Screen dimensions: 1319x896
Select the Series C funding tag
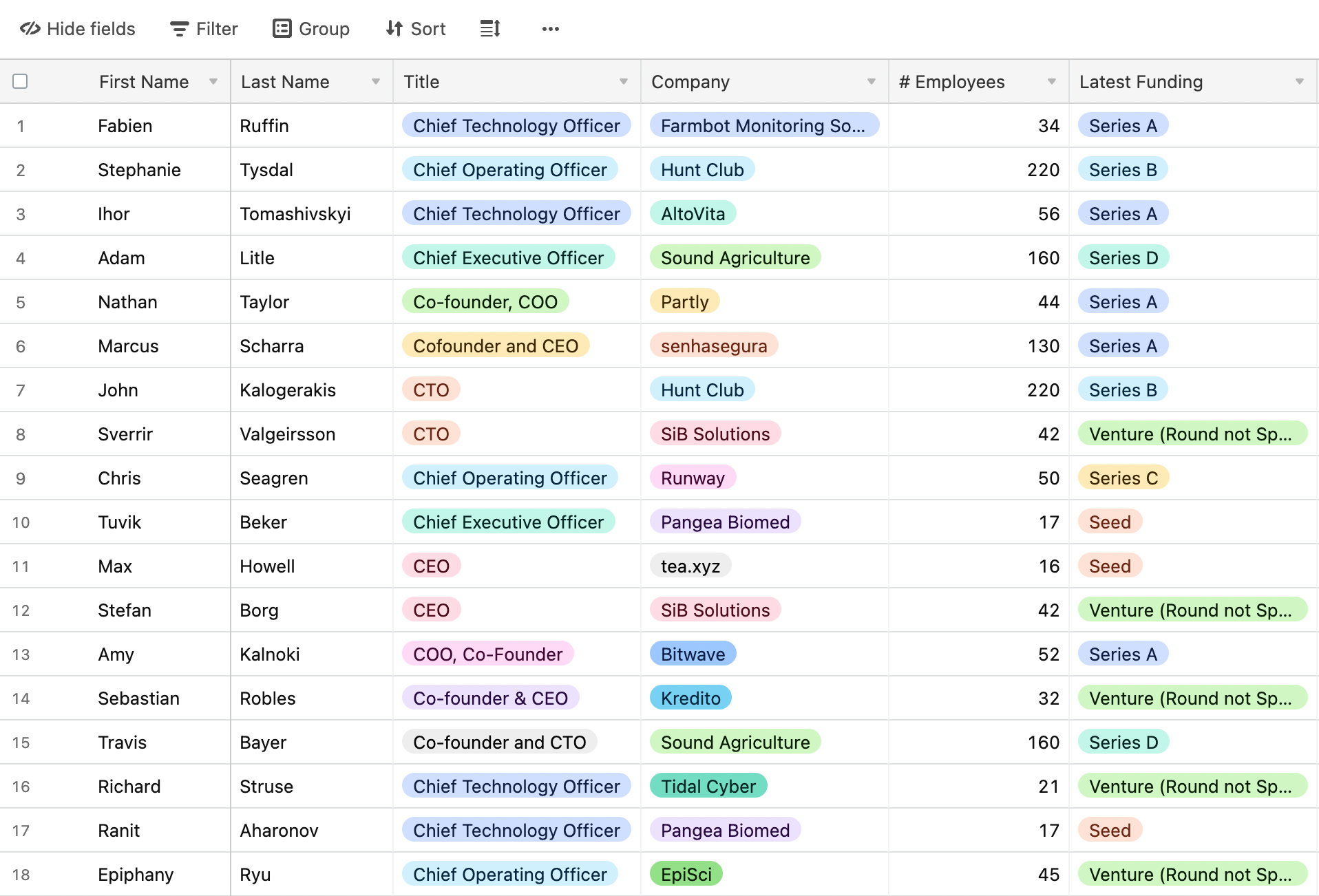click(1123, 478)
